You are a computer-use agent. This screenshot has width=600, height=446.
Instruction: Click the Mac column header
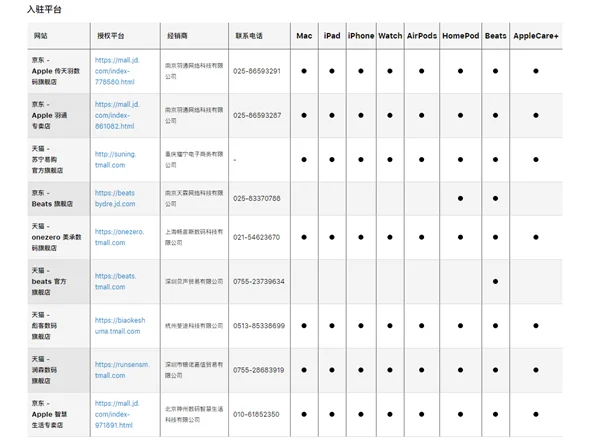pyautogui.click(x=304, y=36)
